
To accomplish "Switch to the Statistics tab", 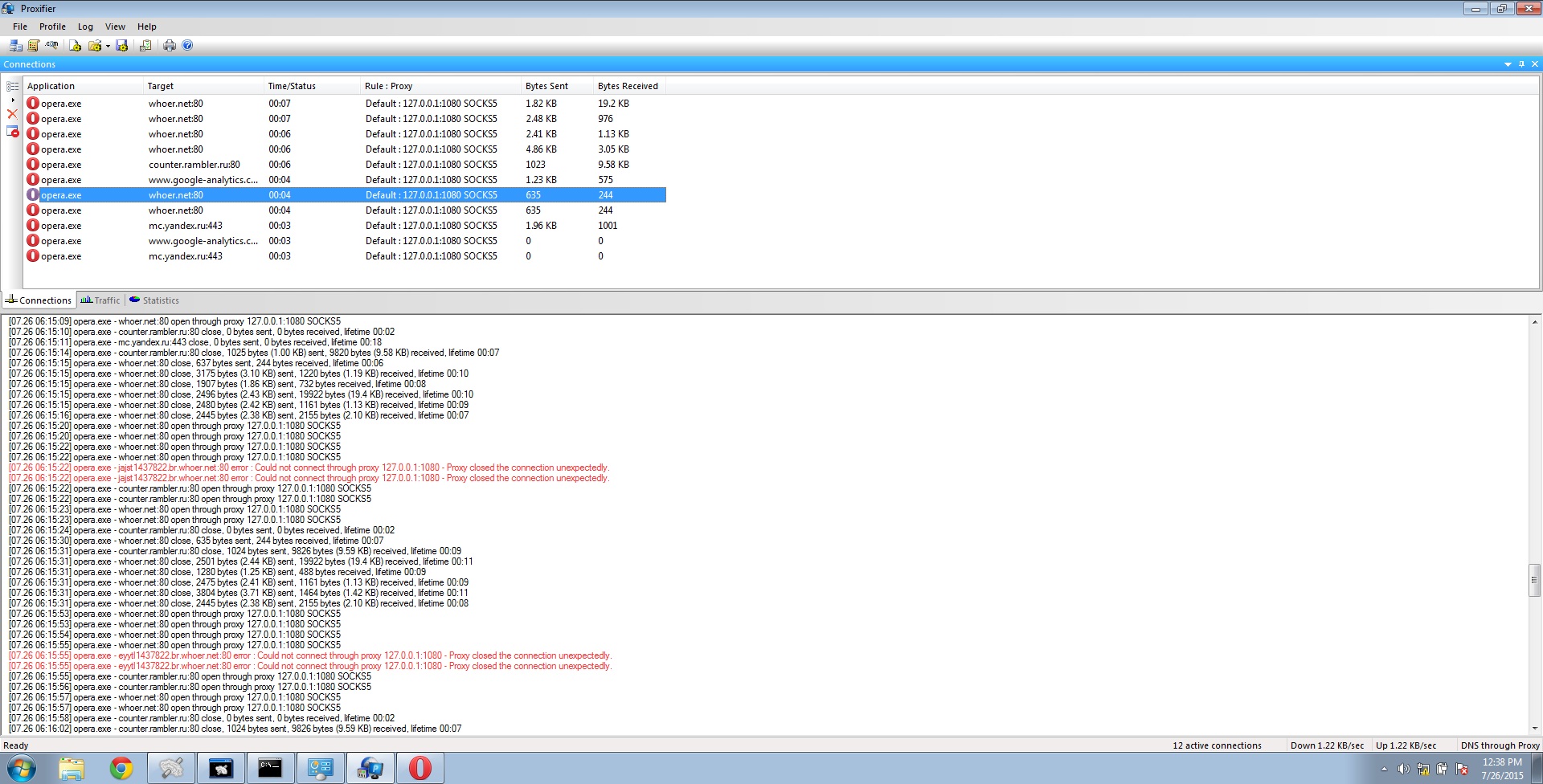I will coord(154,300).
